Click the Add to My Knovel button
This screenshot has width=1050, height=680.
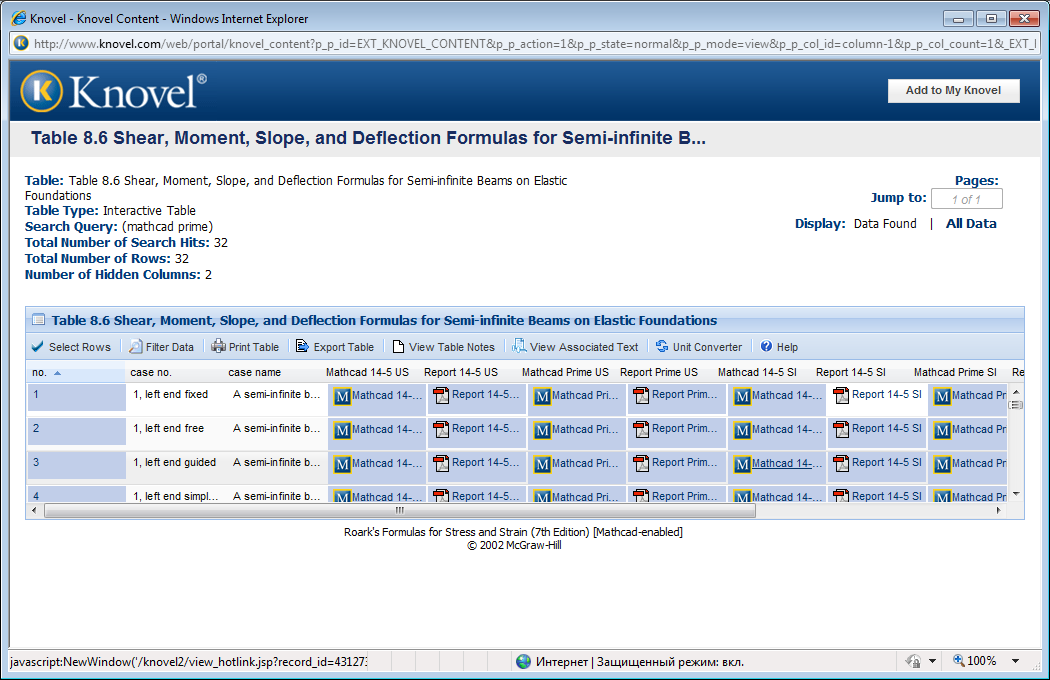(954, 90)
